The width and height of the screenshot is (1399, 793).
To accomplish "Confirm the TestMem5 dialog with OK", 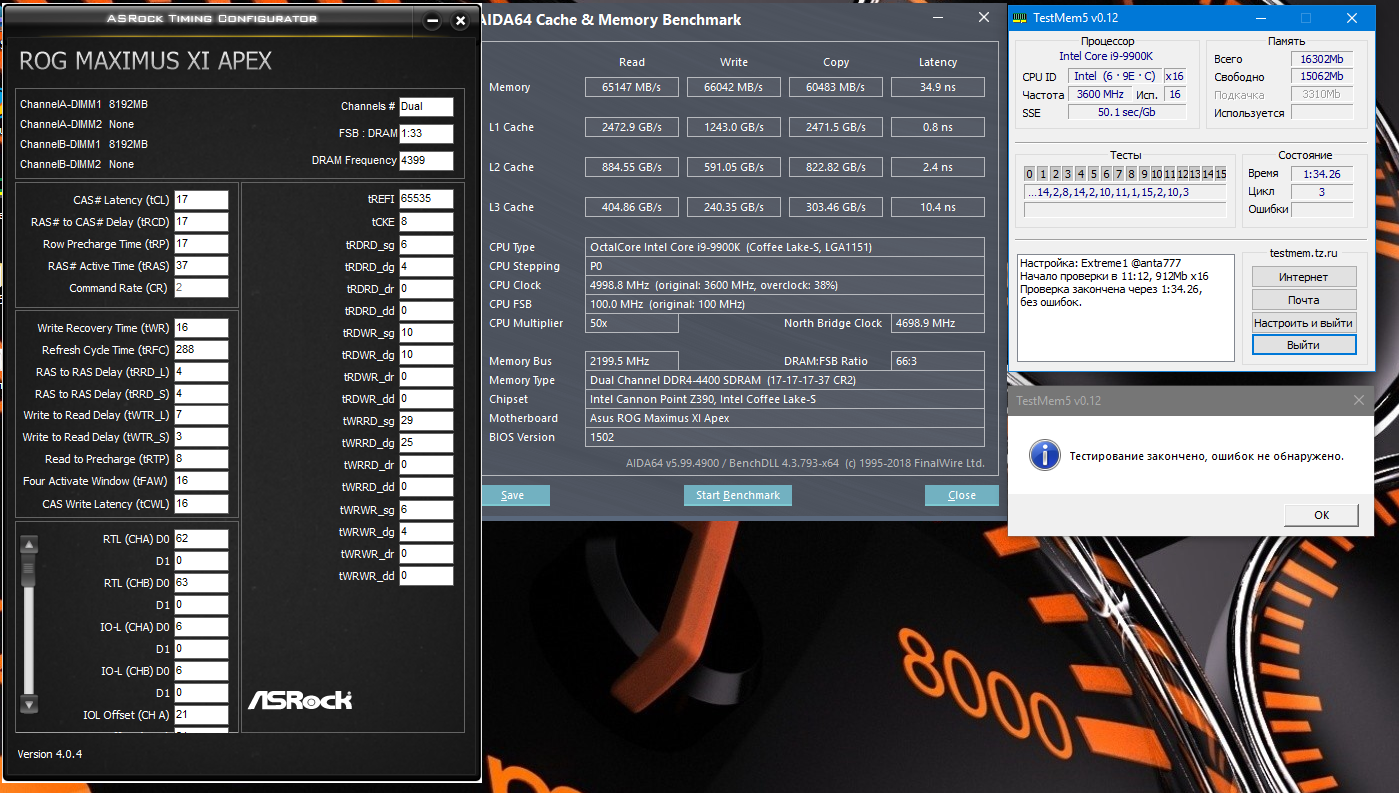I will coord(1321,515).
